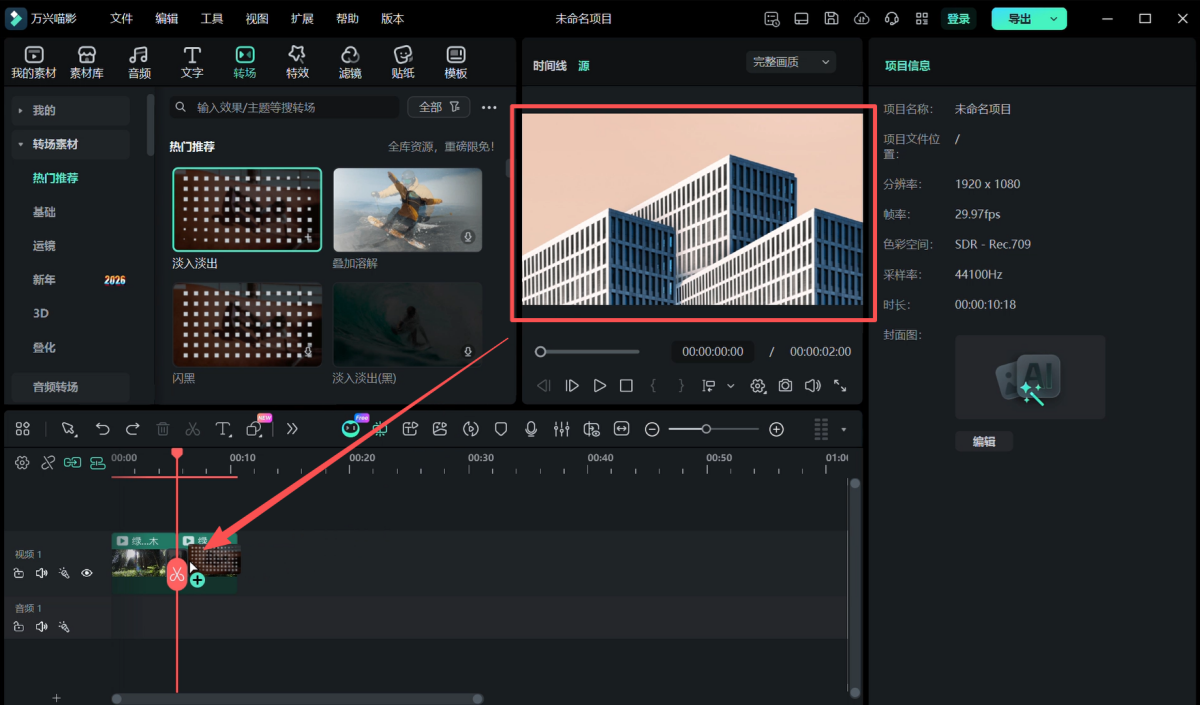This screenshot has width=1200, height=705.
Task: Take a snapshot with the camera icon
Action: click(786, 386)
